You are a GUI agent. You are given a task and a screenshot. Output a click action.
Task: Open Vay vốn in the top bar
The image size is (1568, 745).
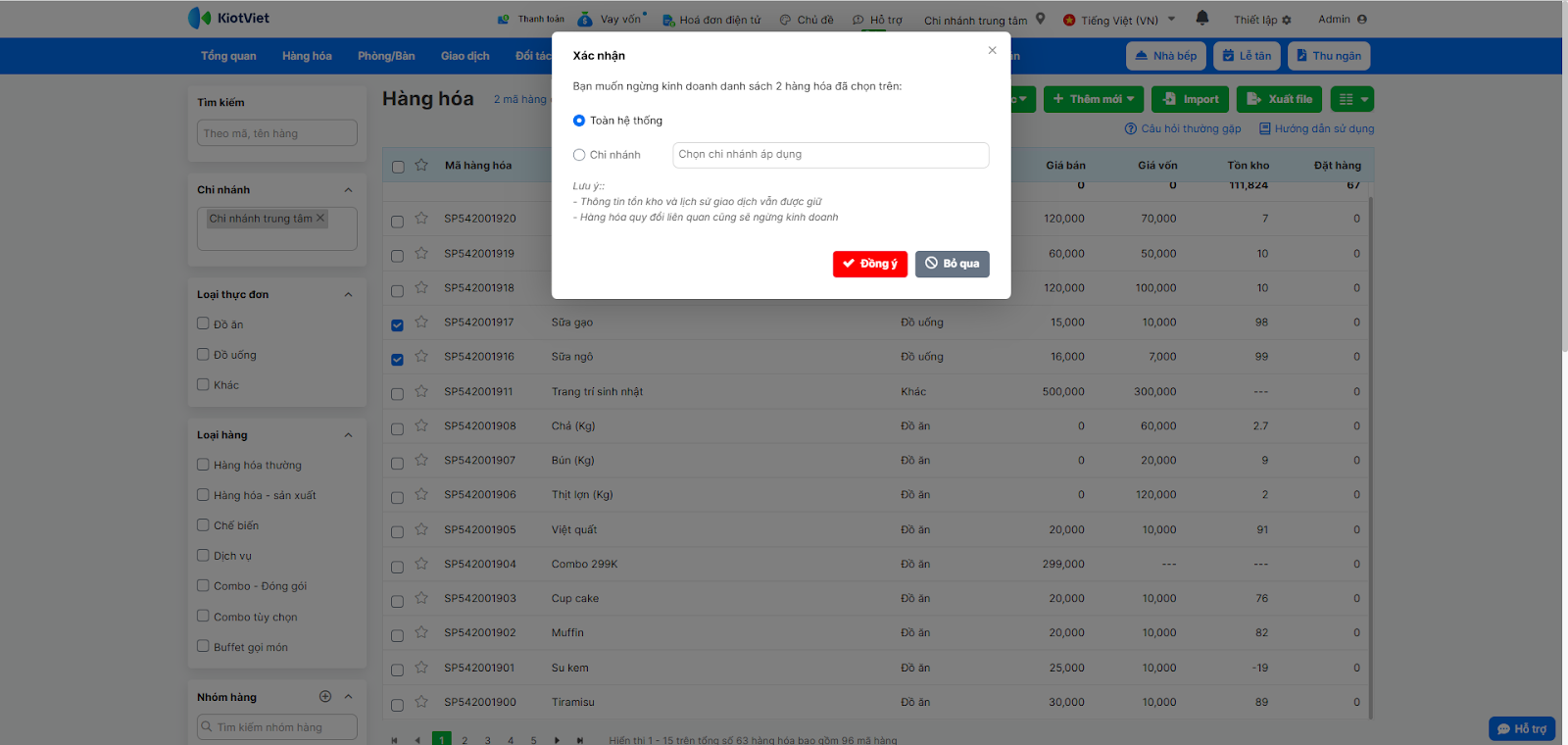(x=612, y=19)
